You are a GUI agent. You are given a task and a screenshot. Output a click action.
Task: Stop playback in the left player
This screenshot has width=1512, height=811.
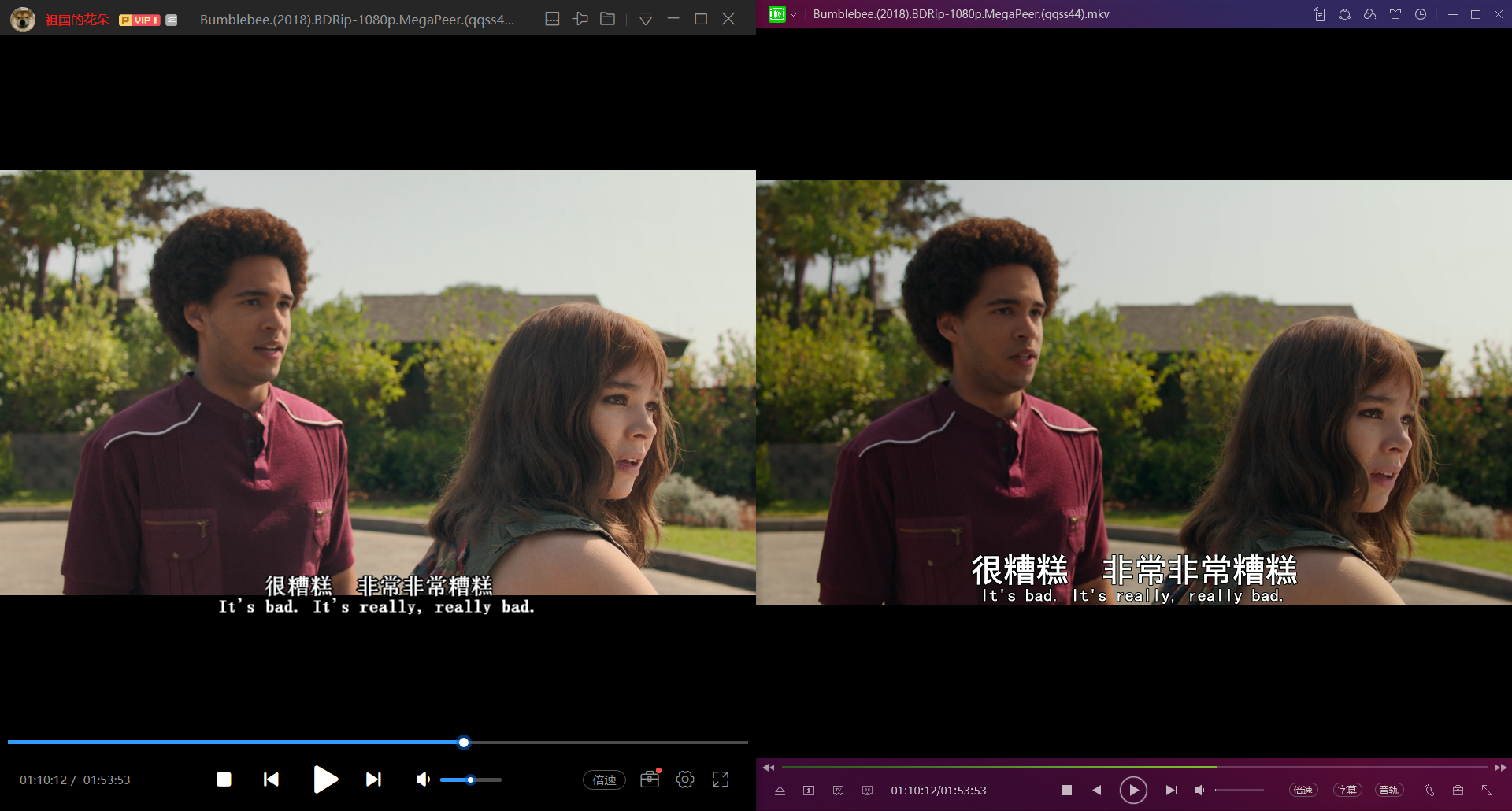click(224, 780)
